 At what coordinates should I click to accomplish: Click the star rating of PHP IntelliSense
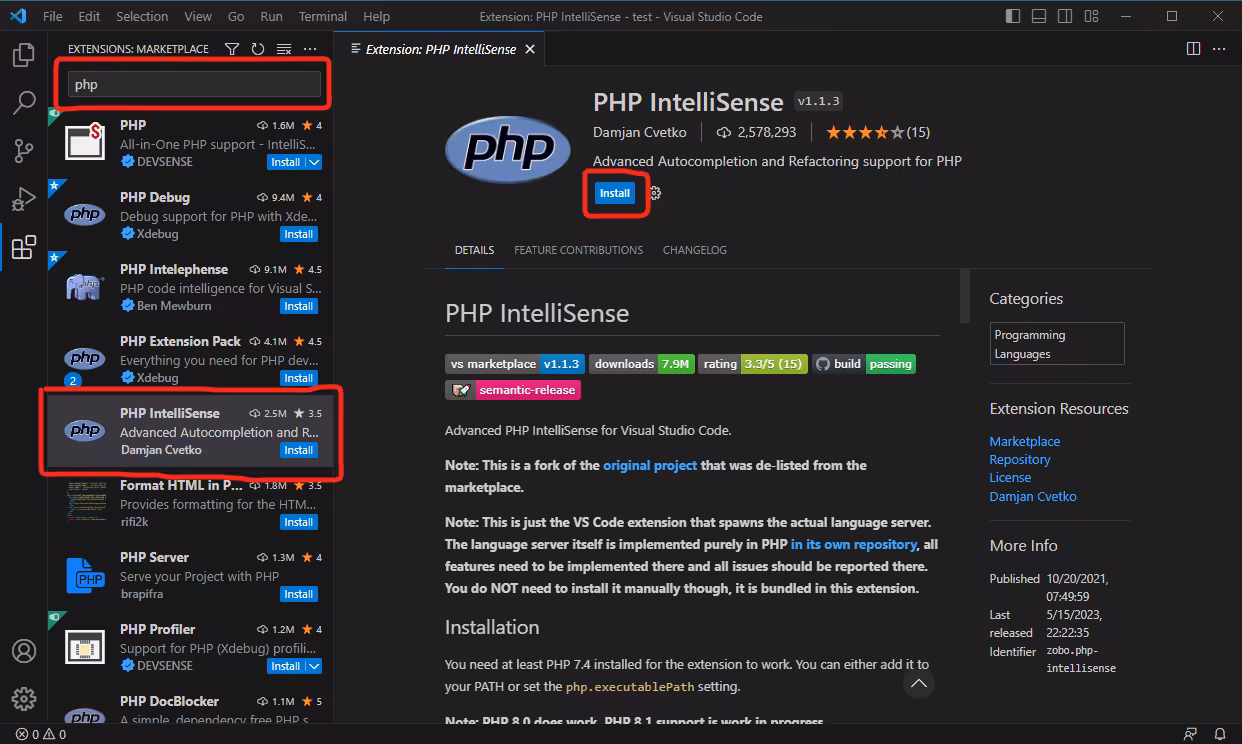click(877, 132)
